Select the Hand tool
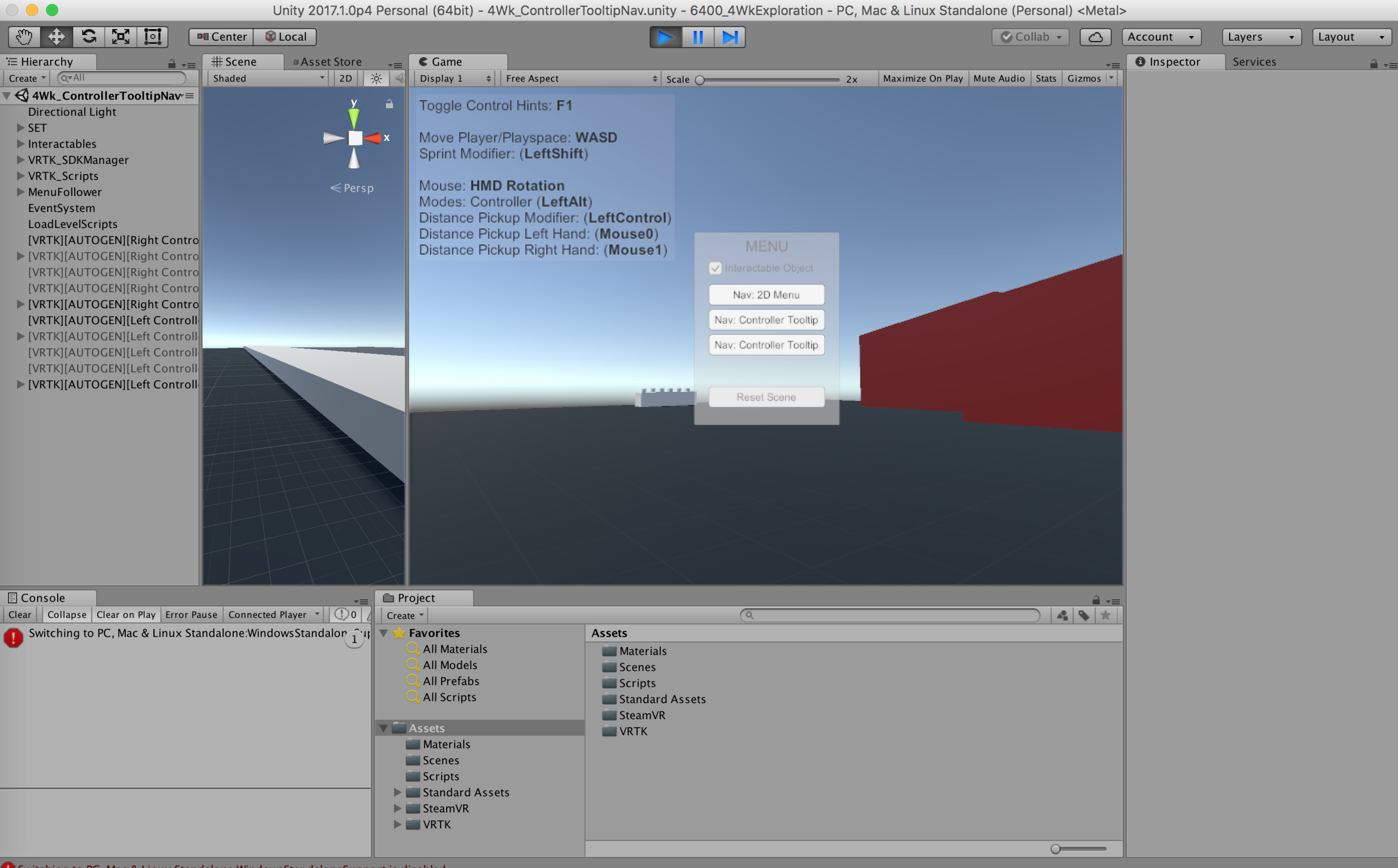The image size is (1398, 868). (x=23, y=37)
